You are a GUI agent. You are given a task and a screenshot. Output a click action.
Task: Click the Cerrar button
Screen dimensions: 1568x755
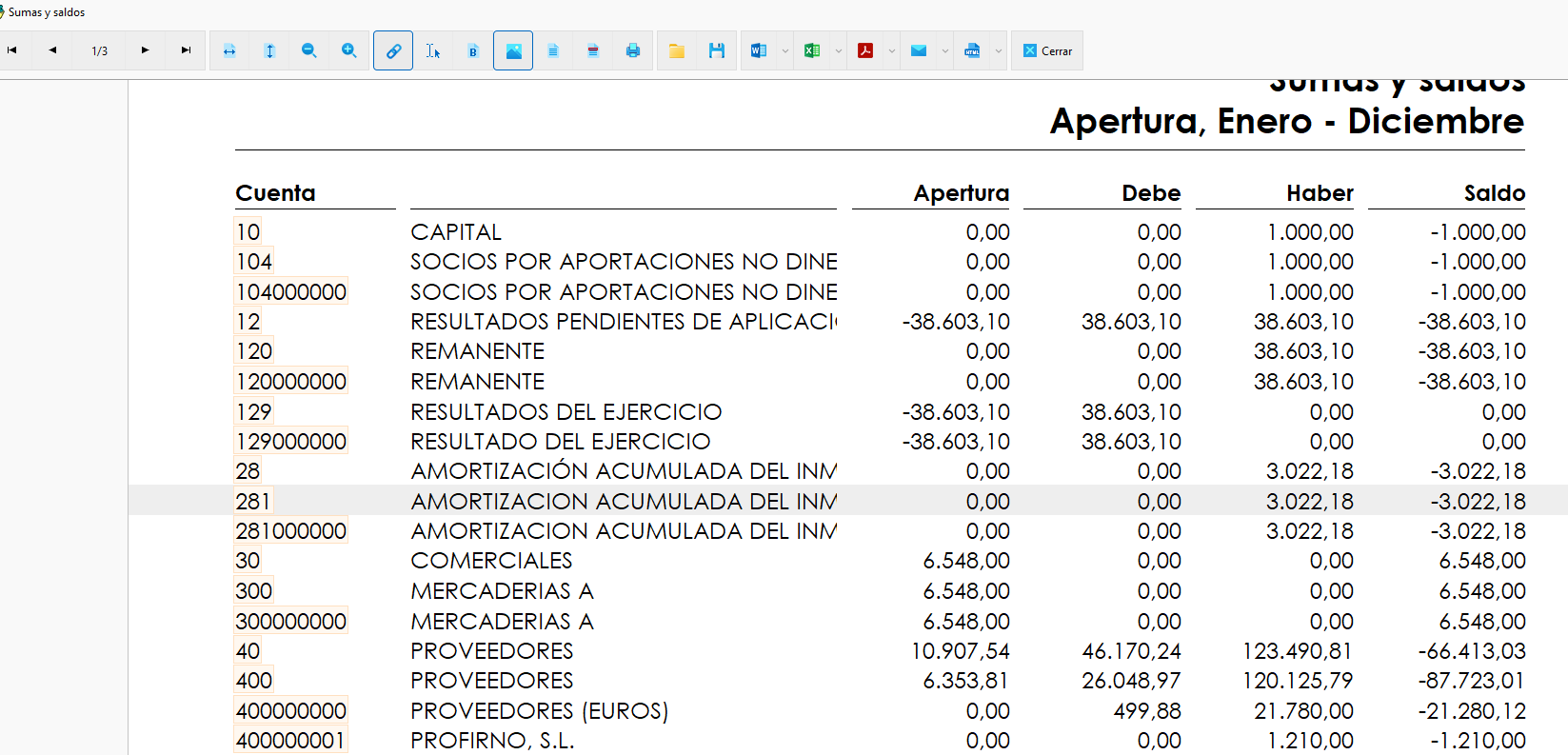[1047, 50]
